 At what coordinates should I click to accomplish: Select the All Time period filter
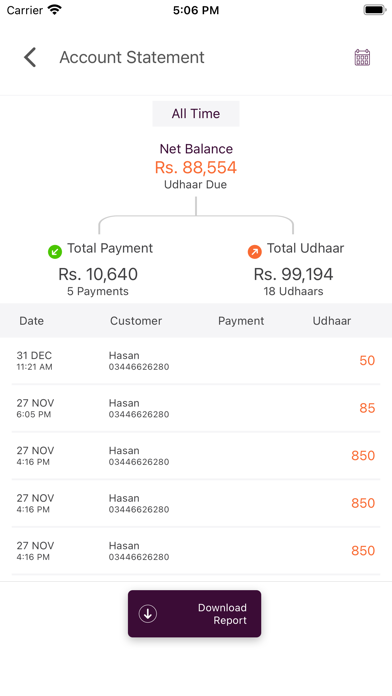[x=196, y=114]
